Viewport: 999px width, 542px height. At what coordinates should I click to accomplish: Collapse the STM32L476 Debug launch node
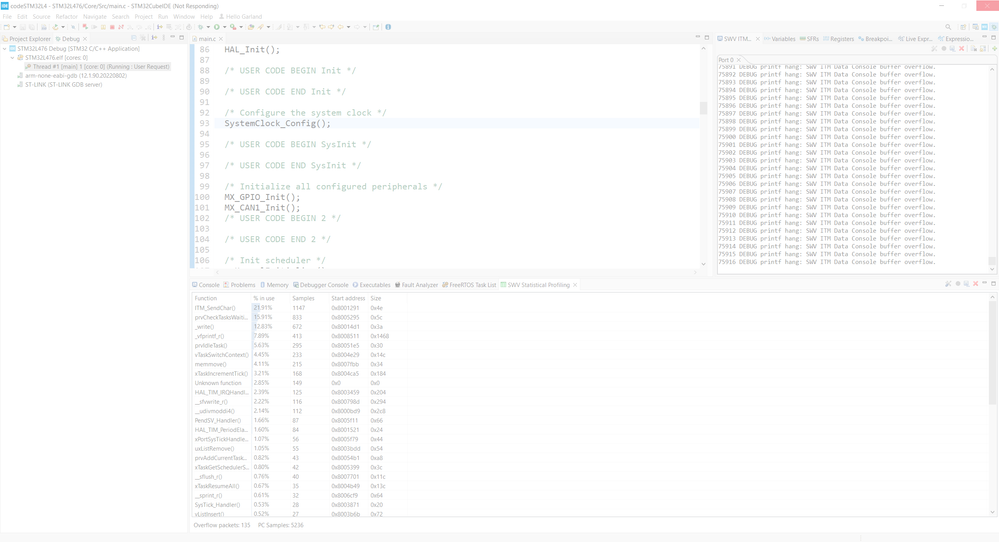tap(6, 48)
